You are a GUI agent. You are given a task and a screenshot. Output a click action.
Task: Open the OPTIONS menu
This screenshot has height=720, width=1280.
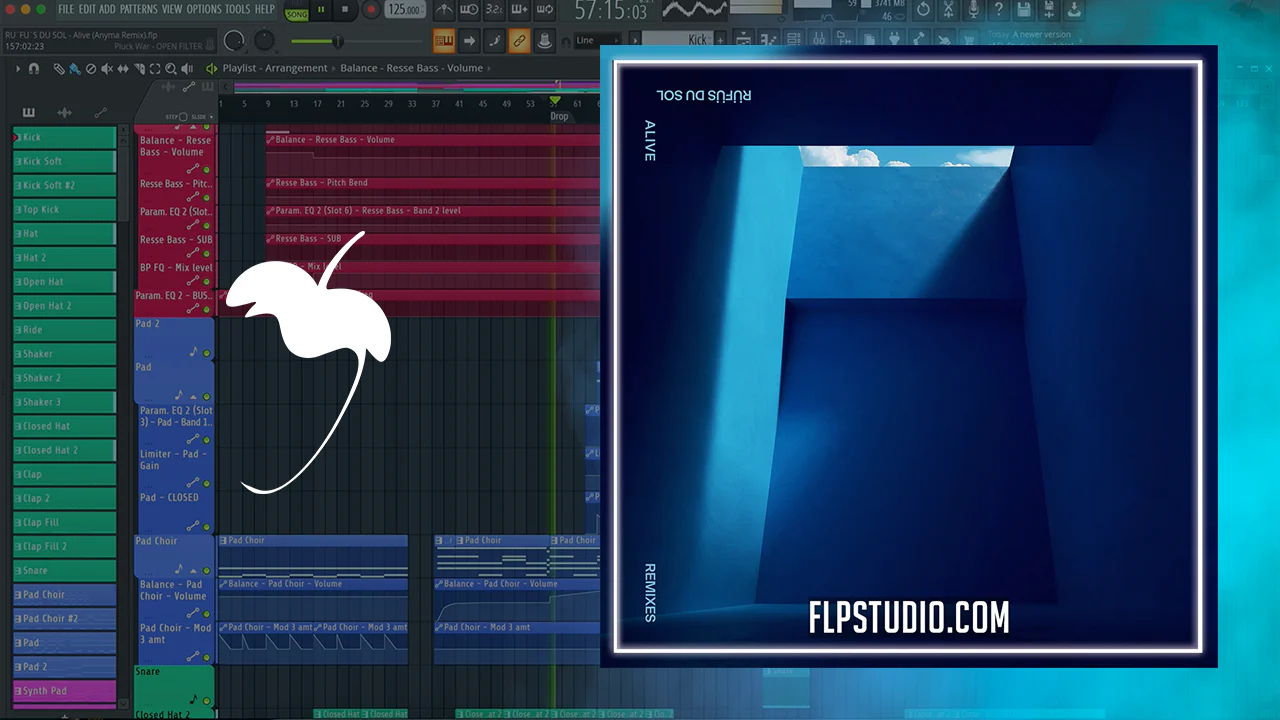[x=204, y=9]
